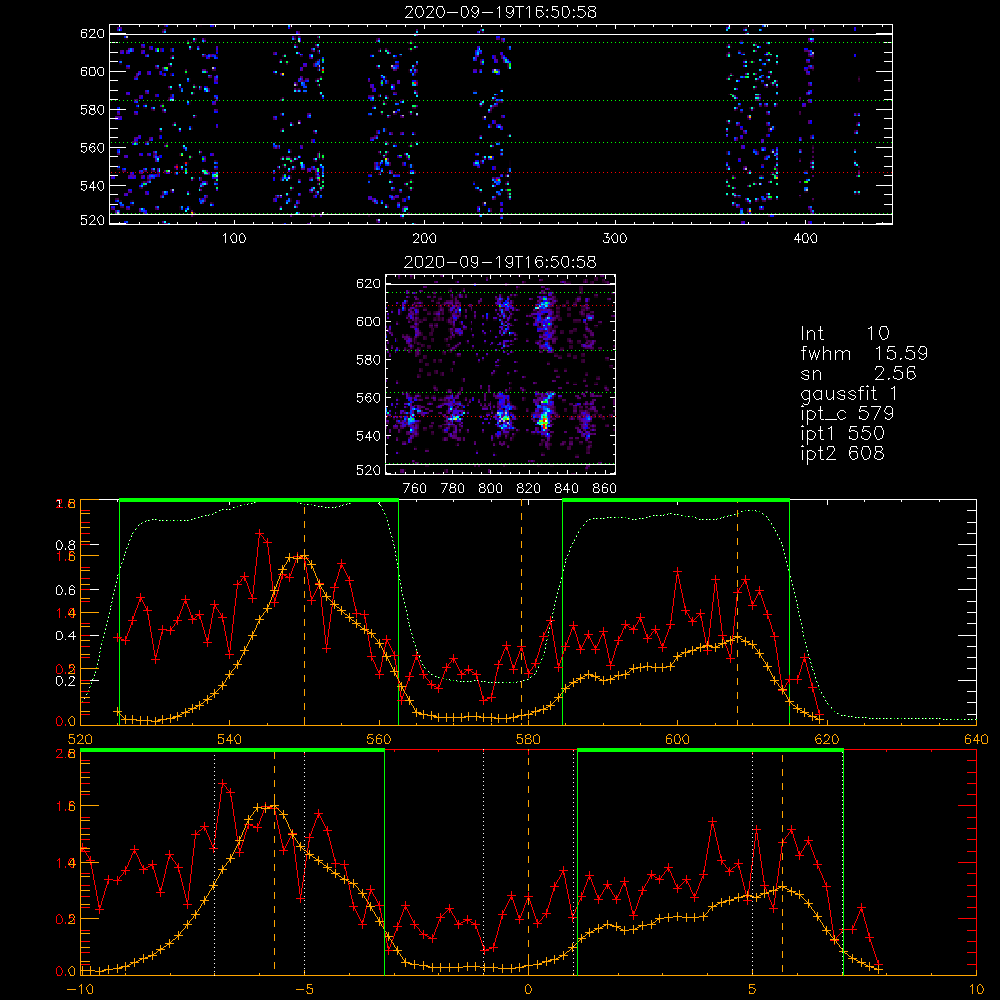Image resolution: width=1000 pixels, height=1000 pixels.
Task: Click y-axis label 580 of top plot
Action: [x=92, y=110]
